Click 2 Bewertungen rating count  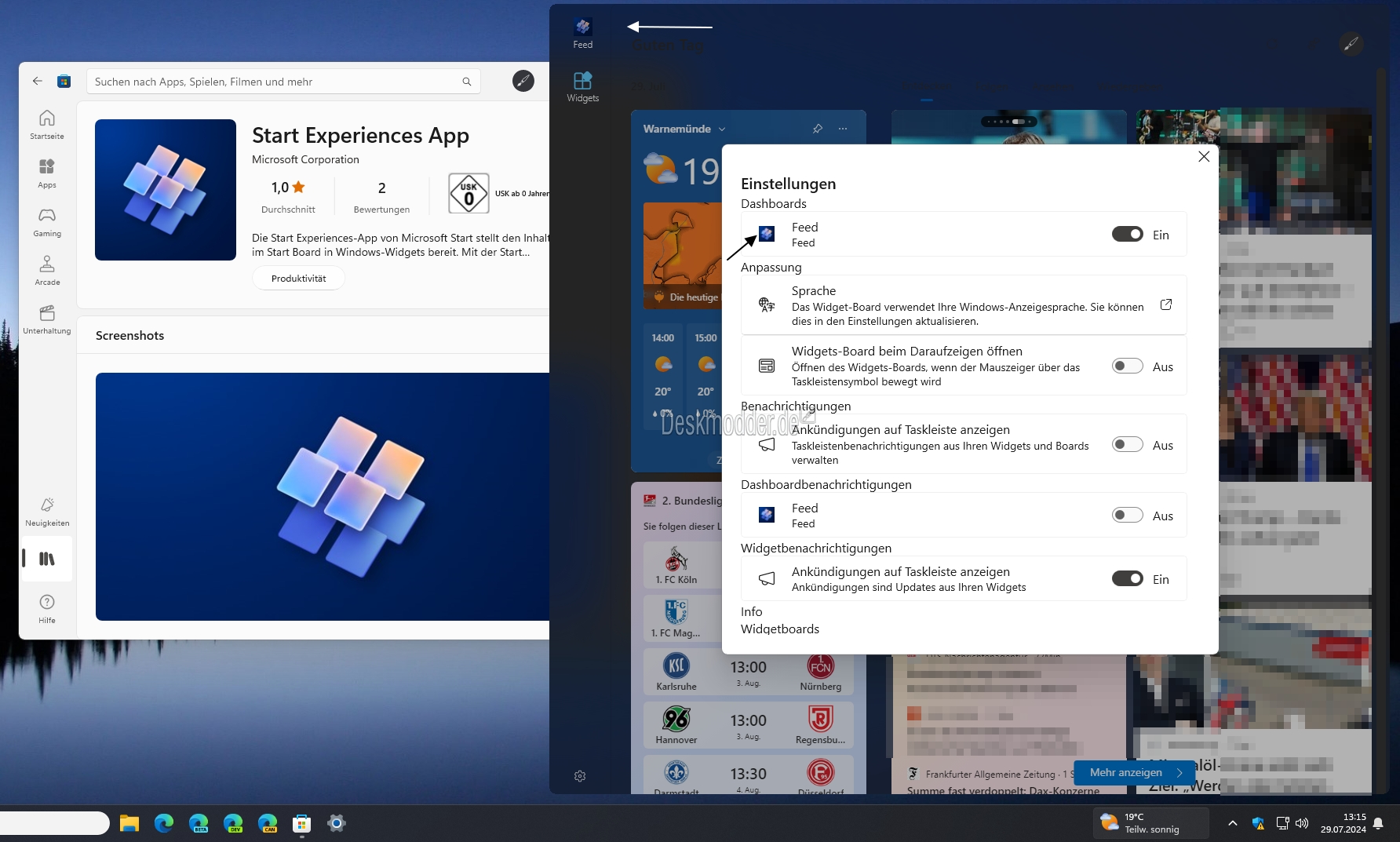tap(381, 197)
